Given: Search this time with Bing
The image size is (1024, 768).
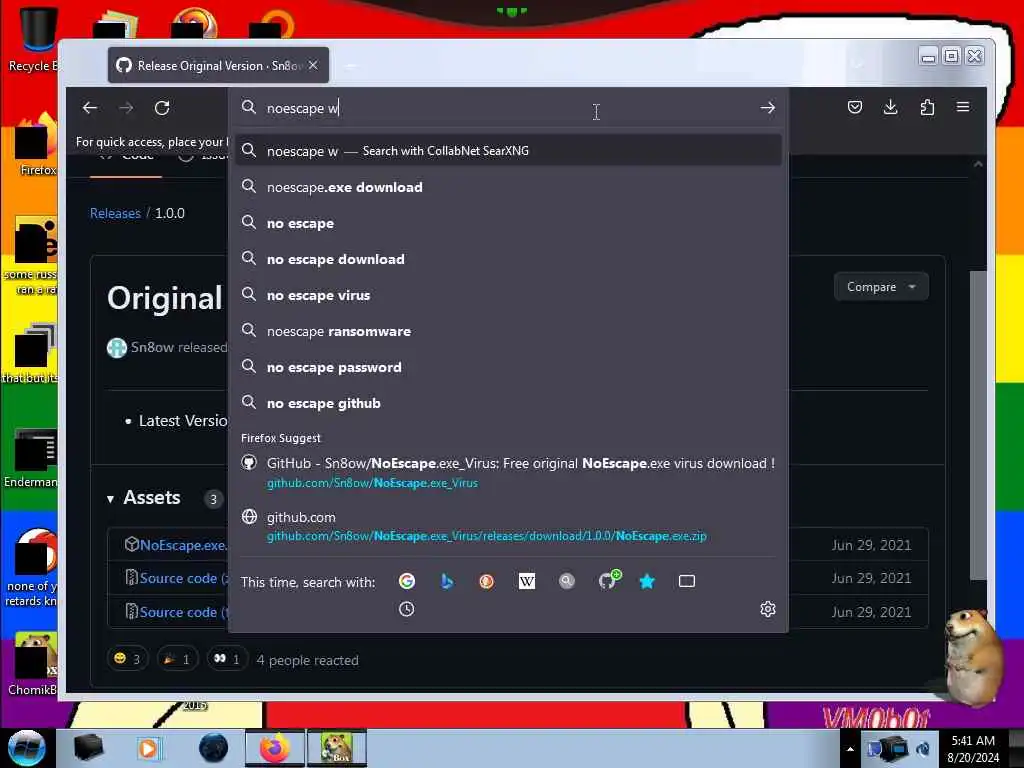Looking at the screenshot, I should click(447, 581).
